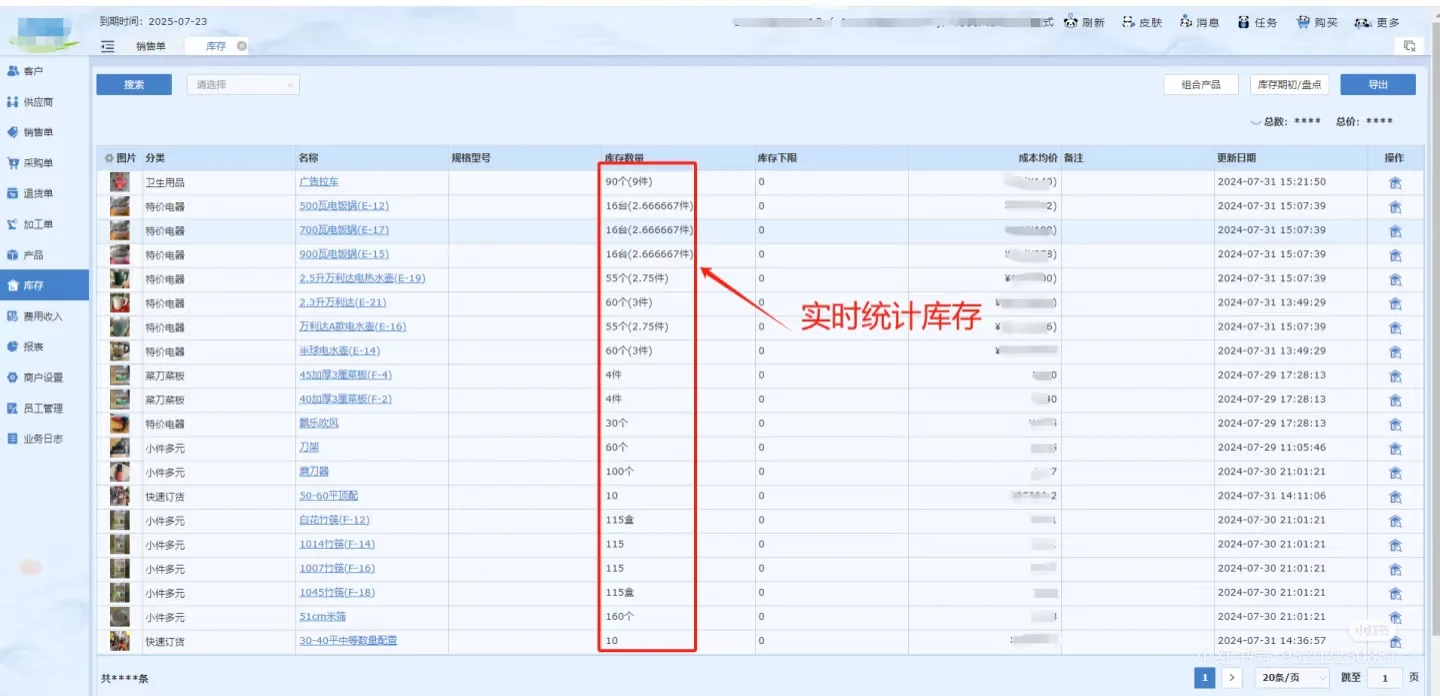Click the thumbnail image of 51cm米筛 row
The height and width of the screenshot is (696, 1440).
pos(119,616)
